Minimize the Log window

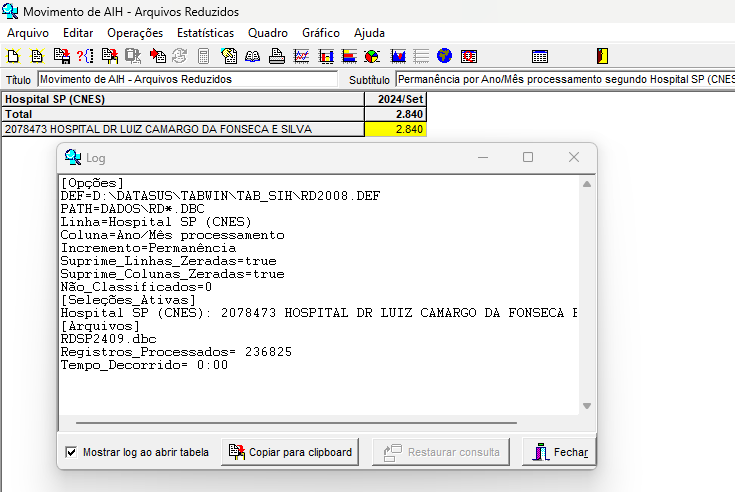(x=483, y=157)
